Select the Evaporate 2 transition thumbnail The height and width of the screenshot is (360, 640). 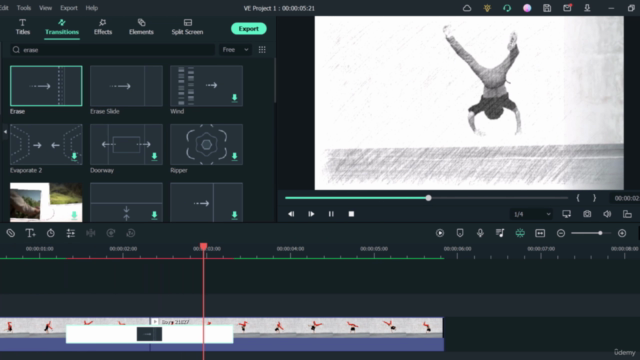point(46,144)
